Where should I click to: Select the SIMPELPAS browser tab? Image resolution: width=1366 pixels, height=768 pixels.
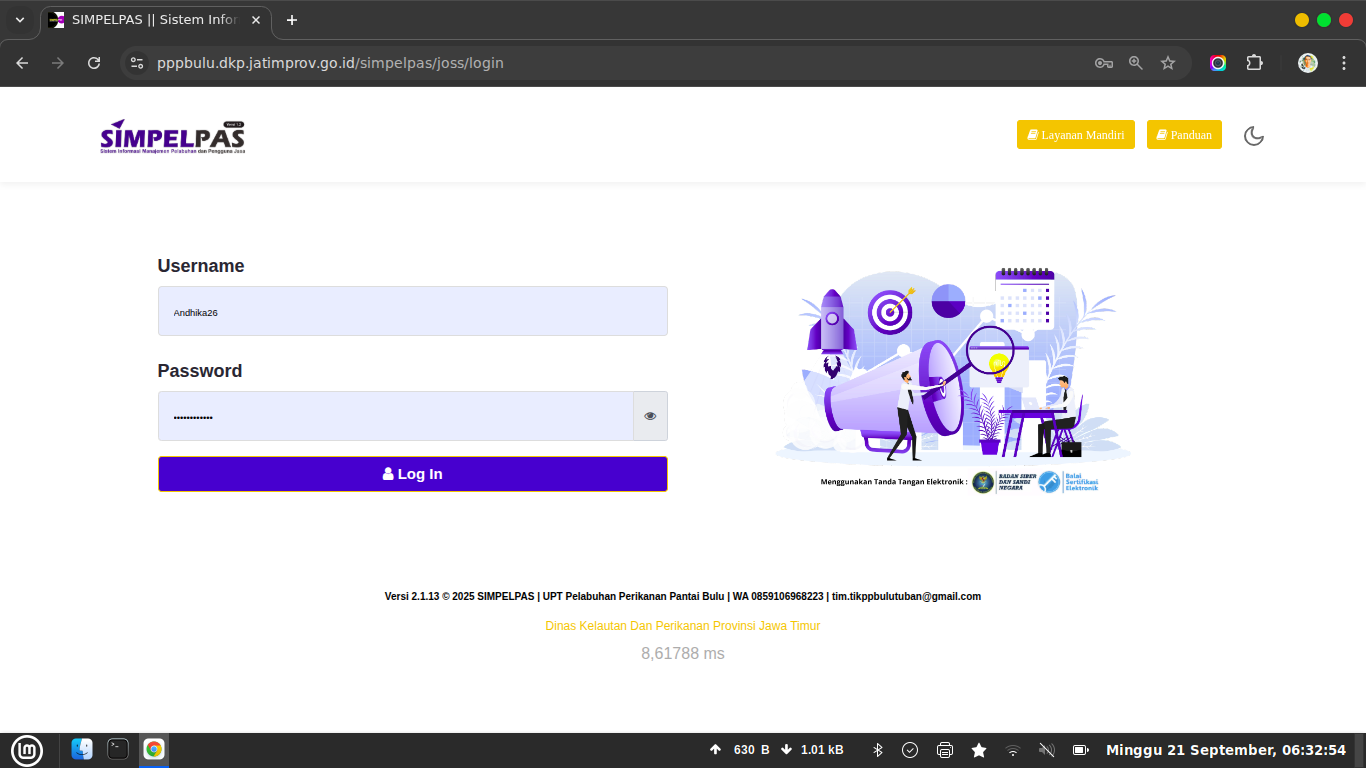point(150,20)
